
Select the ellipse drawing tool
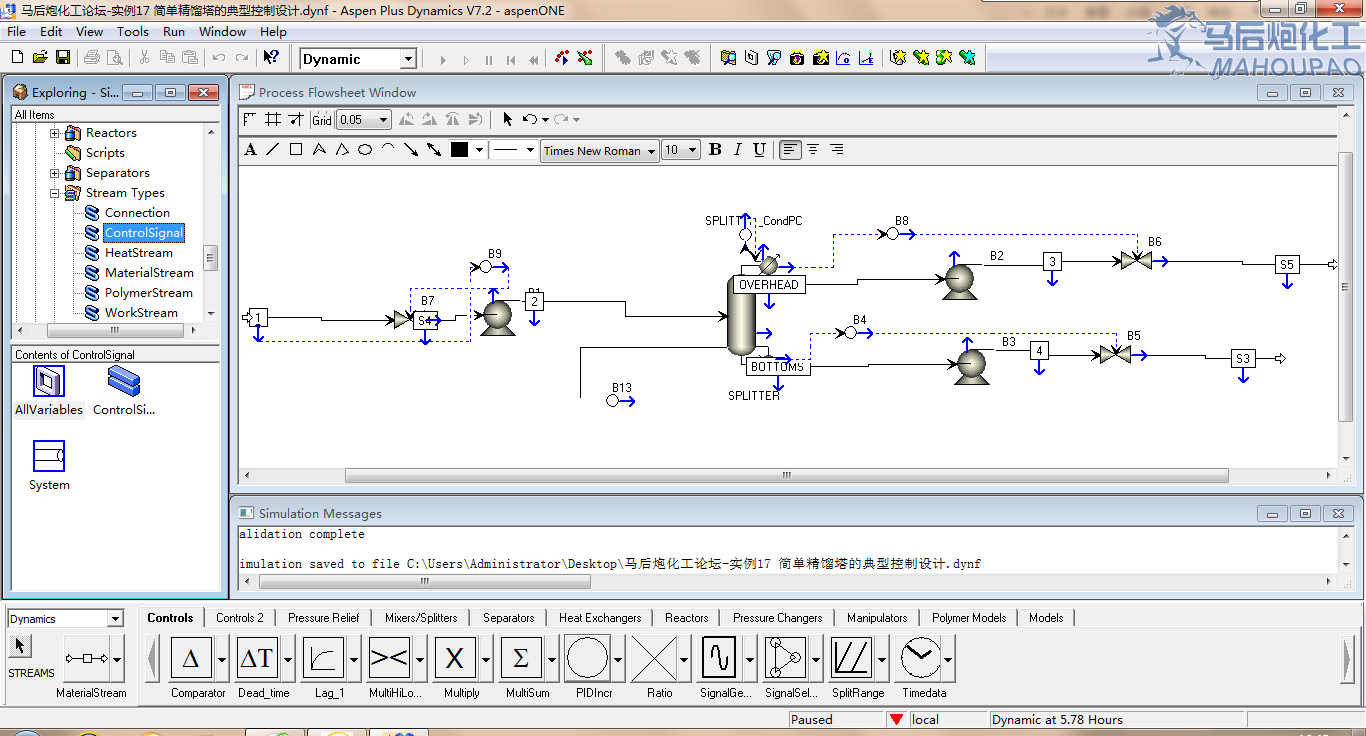(x=365, y=150)
